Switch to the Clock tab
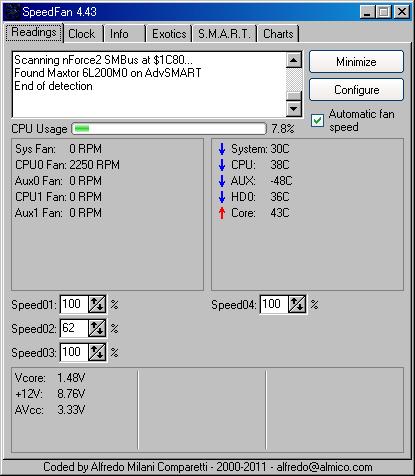Screen dimensions: 415x476 click(83, 34)
